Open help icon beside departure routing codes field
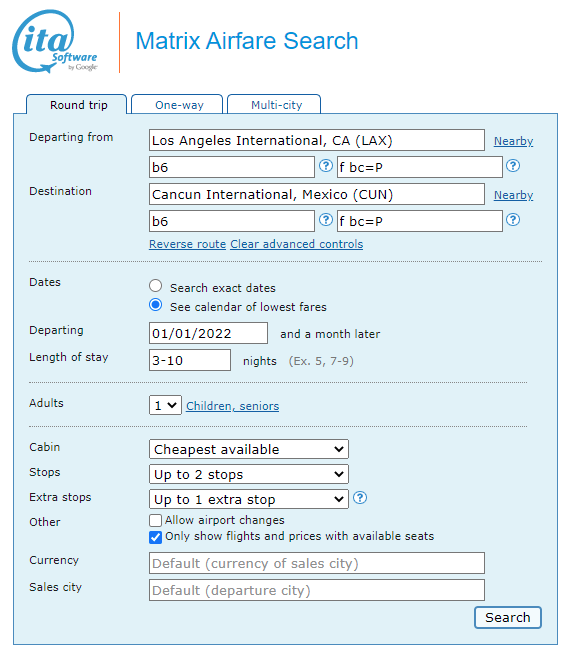The width and height of the screenshot is (570, 669). 326,166
